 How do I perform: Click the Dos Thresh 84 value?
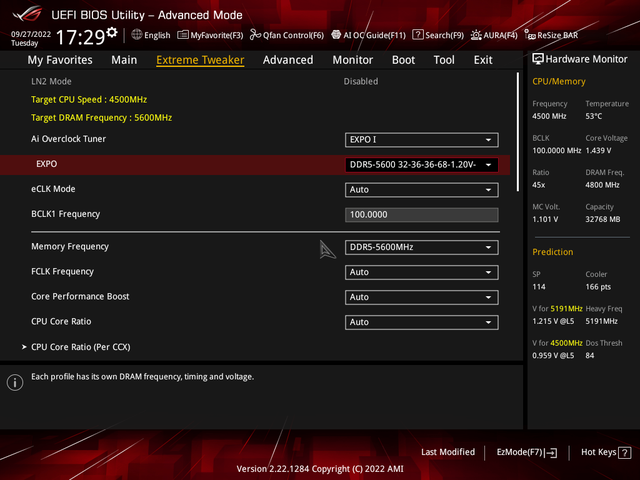click(x=589, y=356)
